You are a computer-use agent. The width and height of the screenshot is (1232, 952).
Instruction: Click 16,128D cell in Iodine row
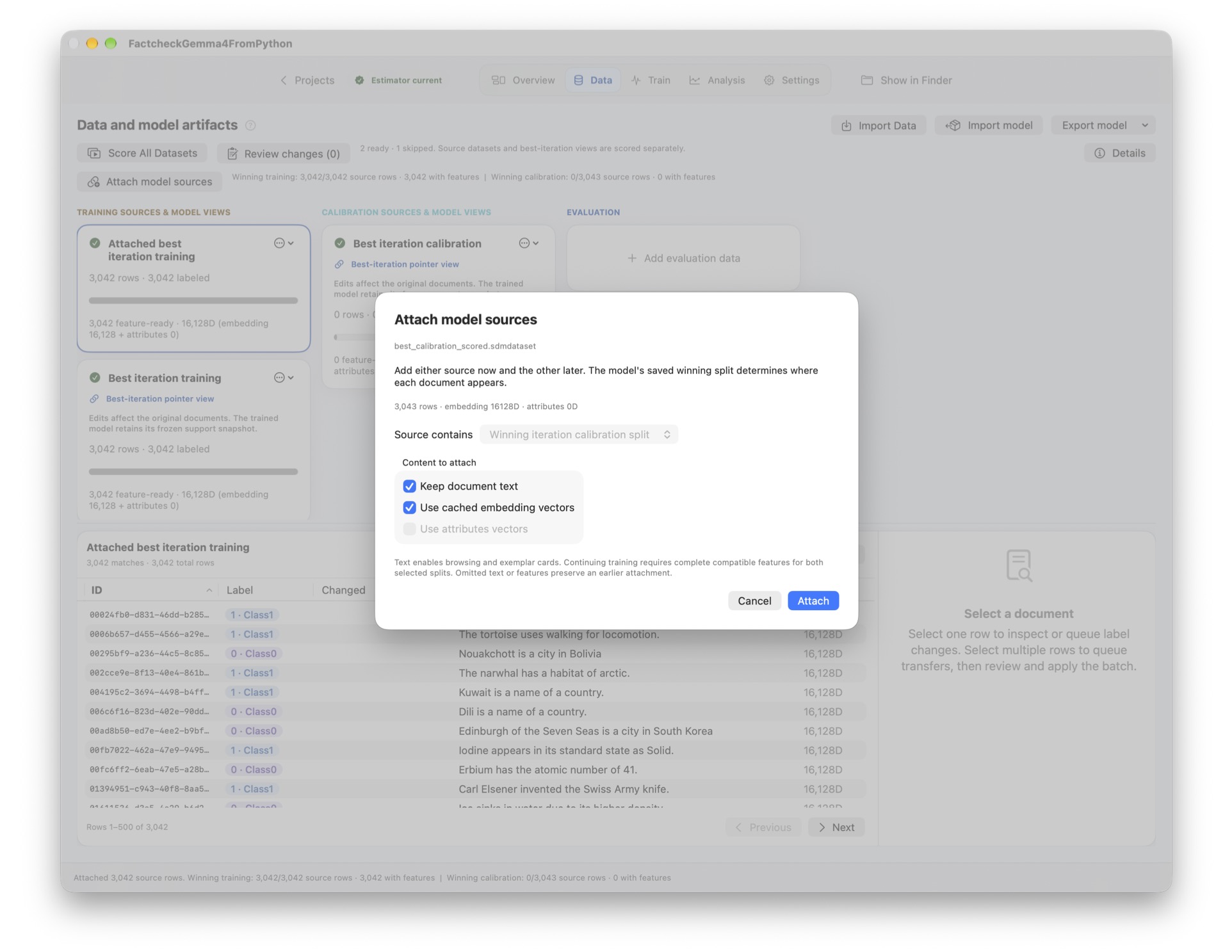(823, 750)
